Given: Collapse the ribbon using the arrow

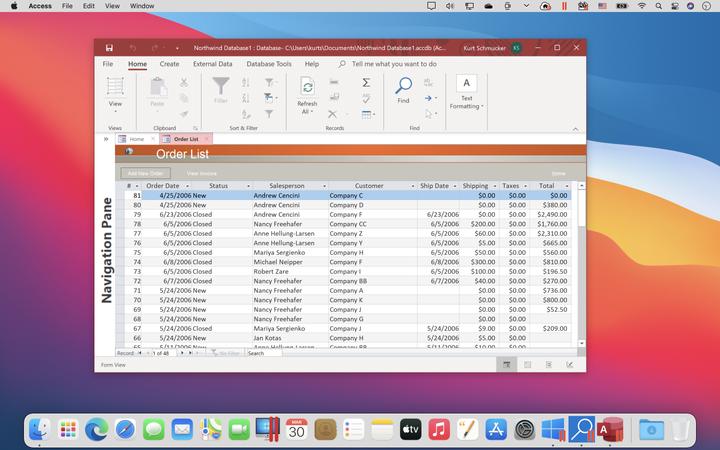Looking at the screenshot, I should (x=575, y=129).
